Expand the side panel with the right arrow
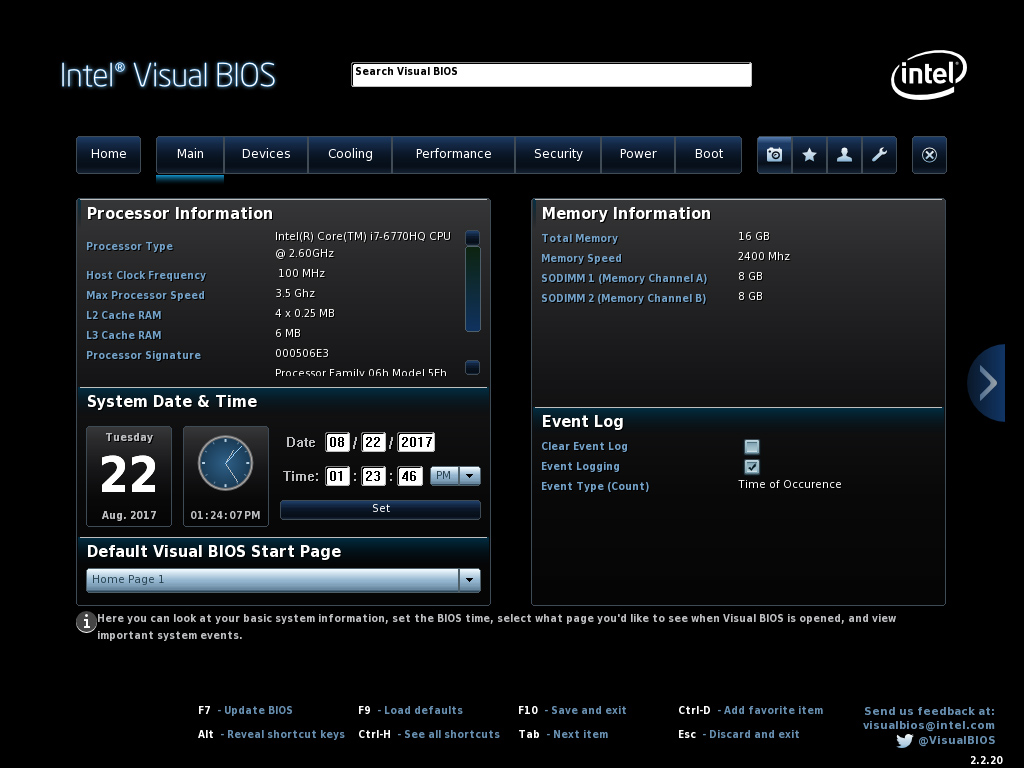Screen dimensions: 1024x768 [x=987, y=383]
